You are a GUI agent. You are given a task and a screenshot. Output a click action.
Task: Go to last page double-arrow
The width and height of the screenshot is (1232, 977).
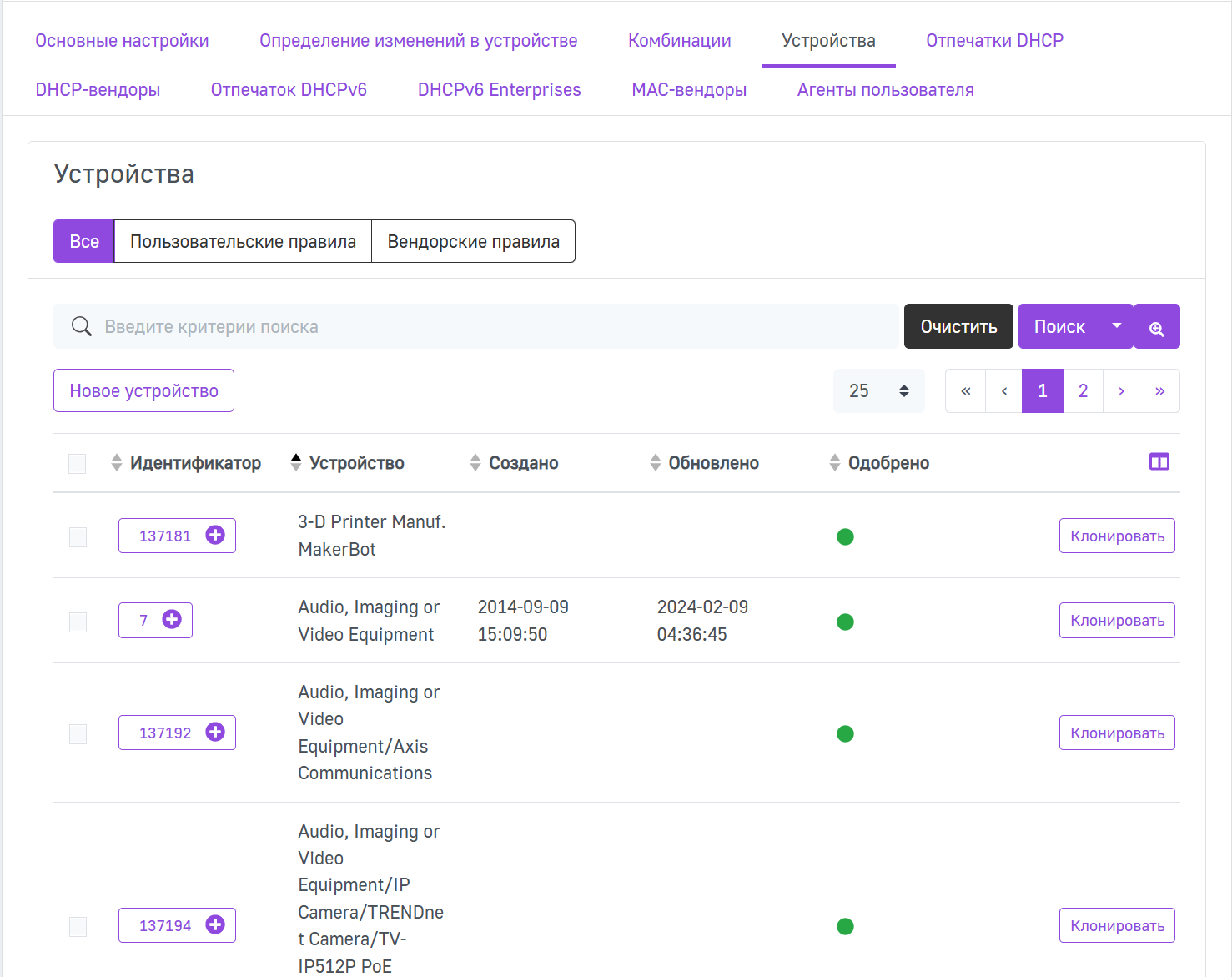(x=1160, y=390)
